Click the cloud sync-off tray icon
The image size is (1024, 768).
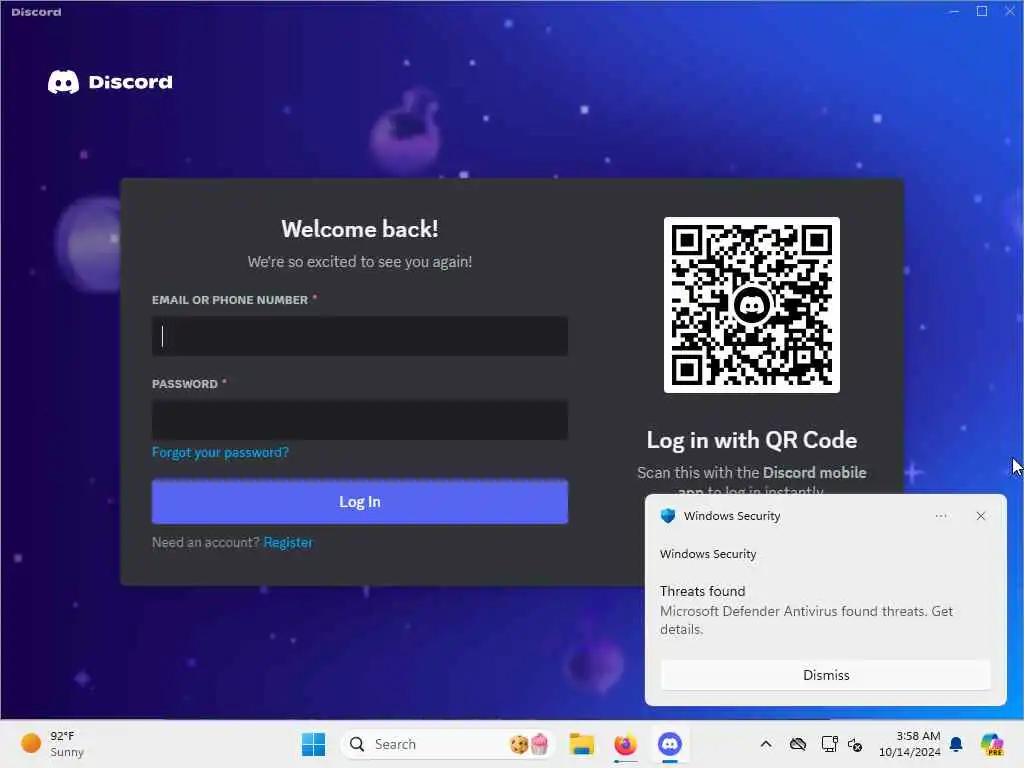797,744
